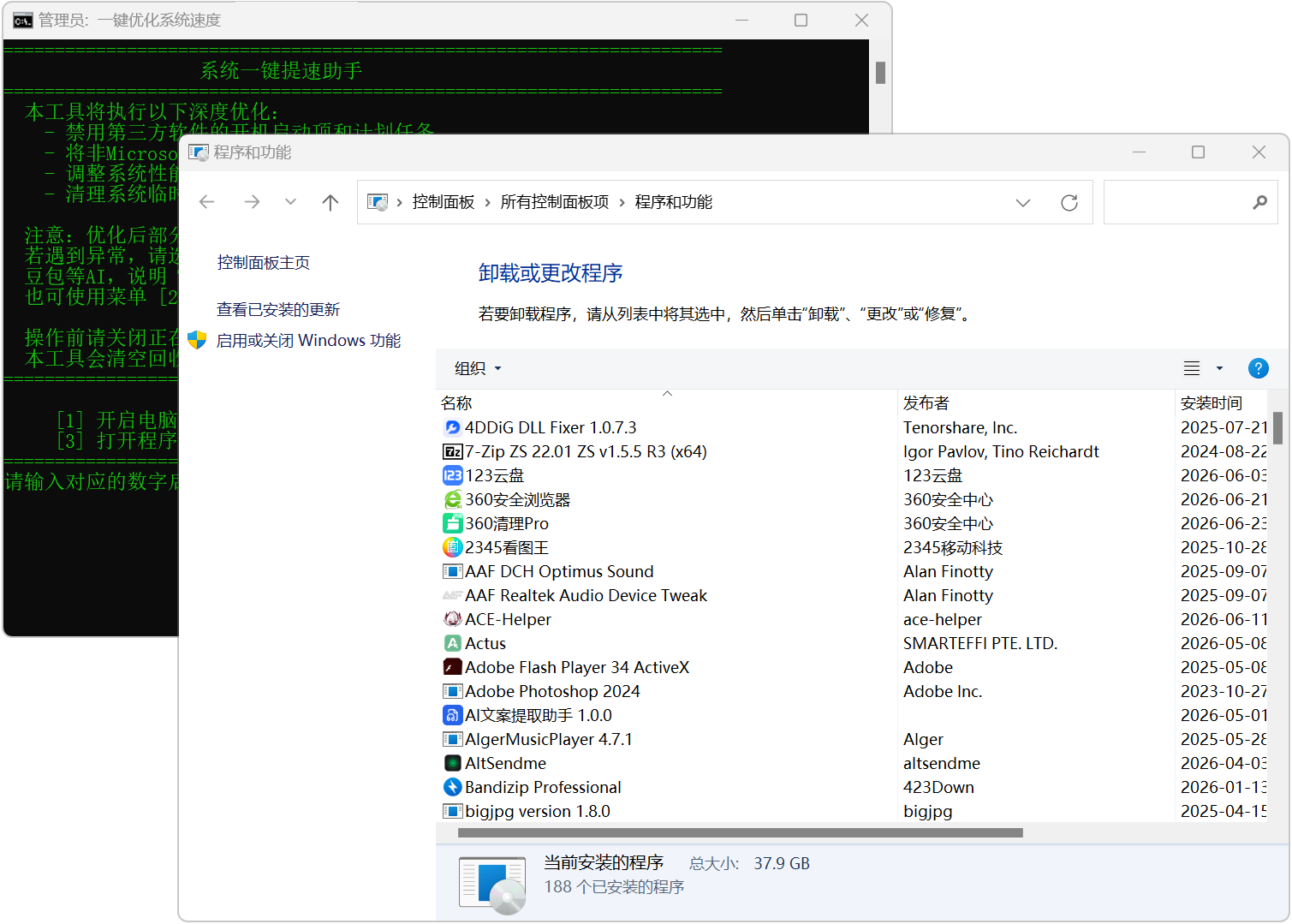Click the search magnifier icon
Screen dimensions: 1292x924
(x=1259, y=202)
